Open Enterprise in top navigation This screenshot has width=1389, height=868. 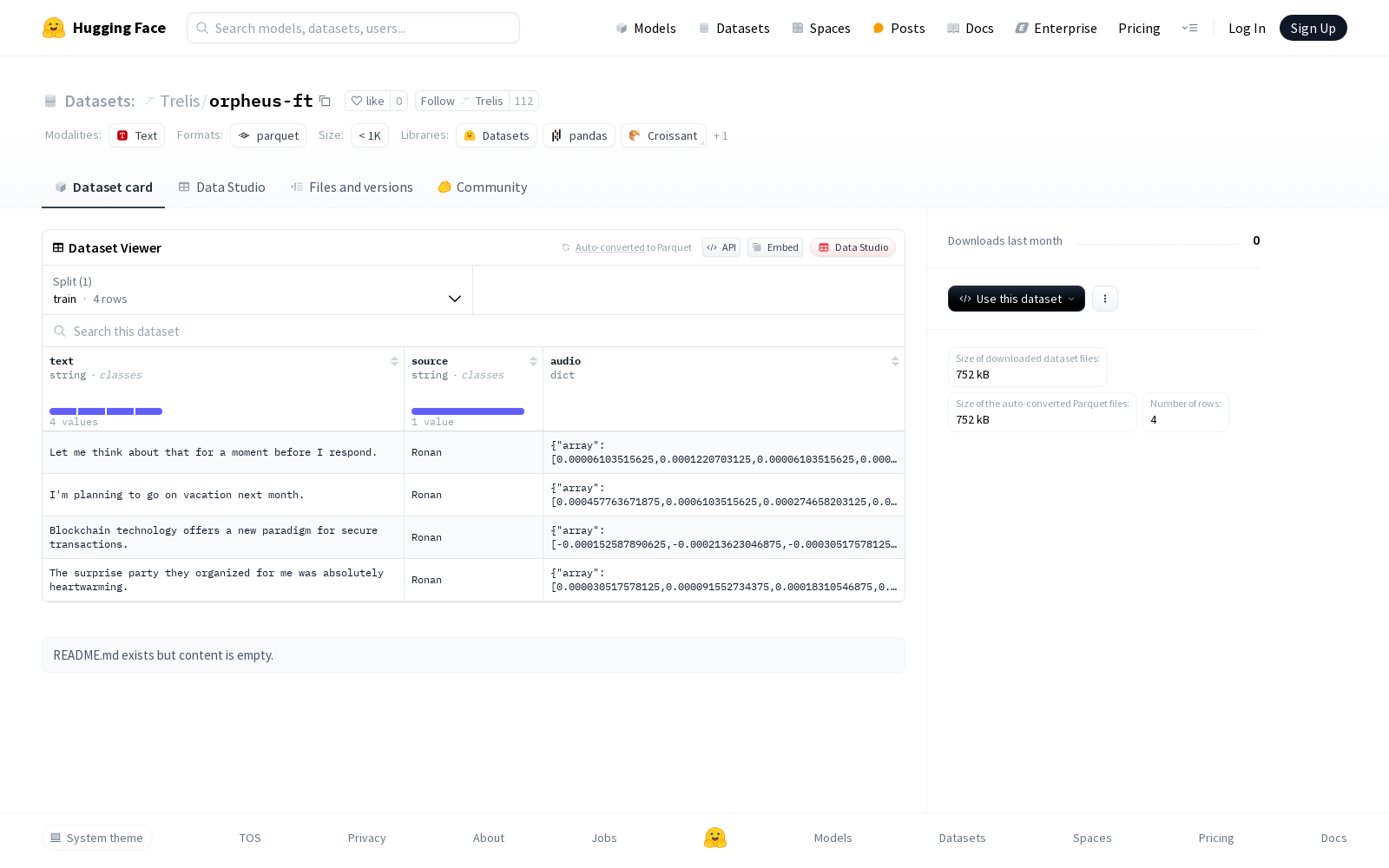coord(1057,28)
